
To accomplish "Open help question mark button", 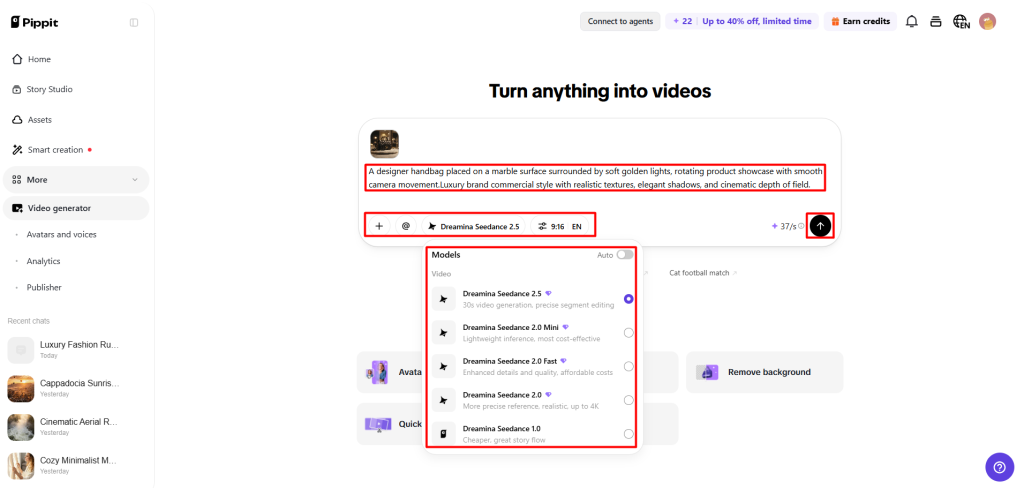I will pyautogui.click(x=999, y=467).
